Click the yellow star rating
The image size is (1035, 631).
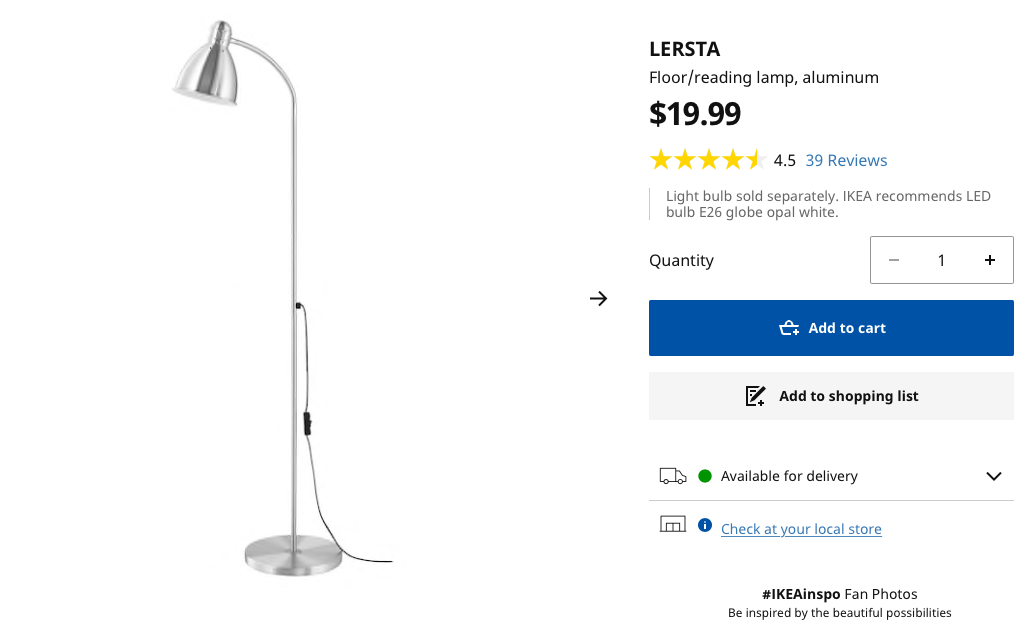[x=707, y=160]
